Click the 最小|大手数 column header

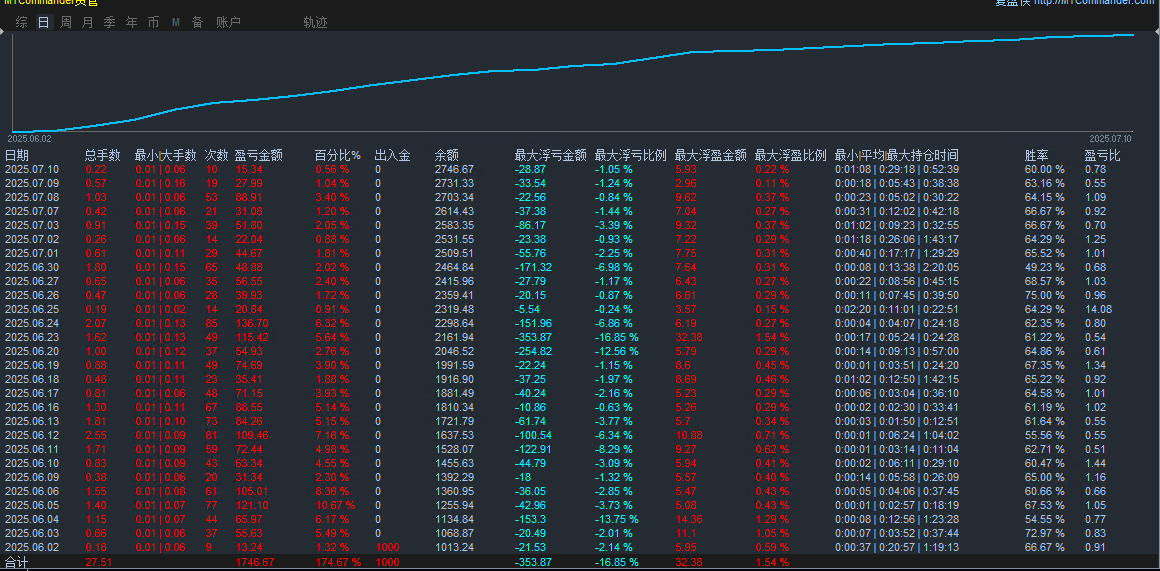pyautogui.click(x=166, y=155)
